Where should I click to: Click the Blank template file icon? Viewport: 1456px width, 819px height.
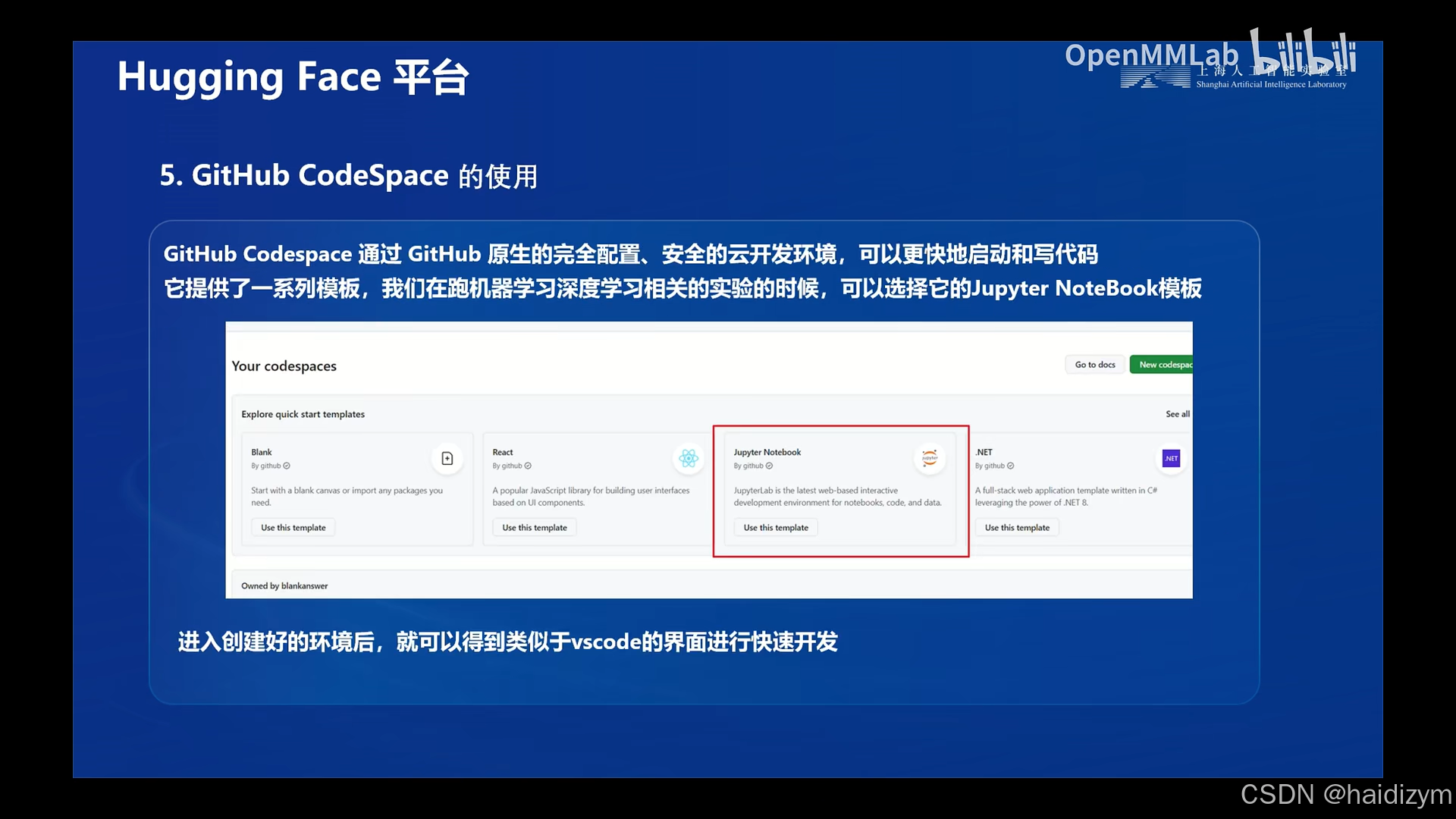447,459
